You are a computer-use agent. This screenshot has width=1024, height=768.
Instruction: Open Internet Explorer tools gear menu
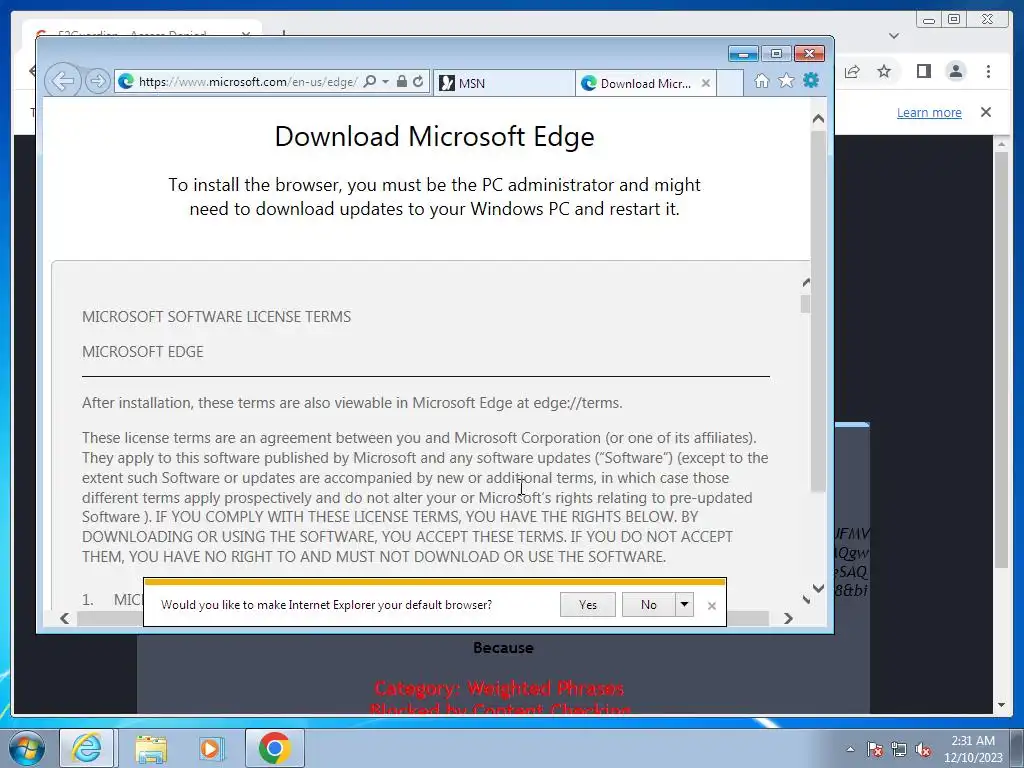811,81
